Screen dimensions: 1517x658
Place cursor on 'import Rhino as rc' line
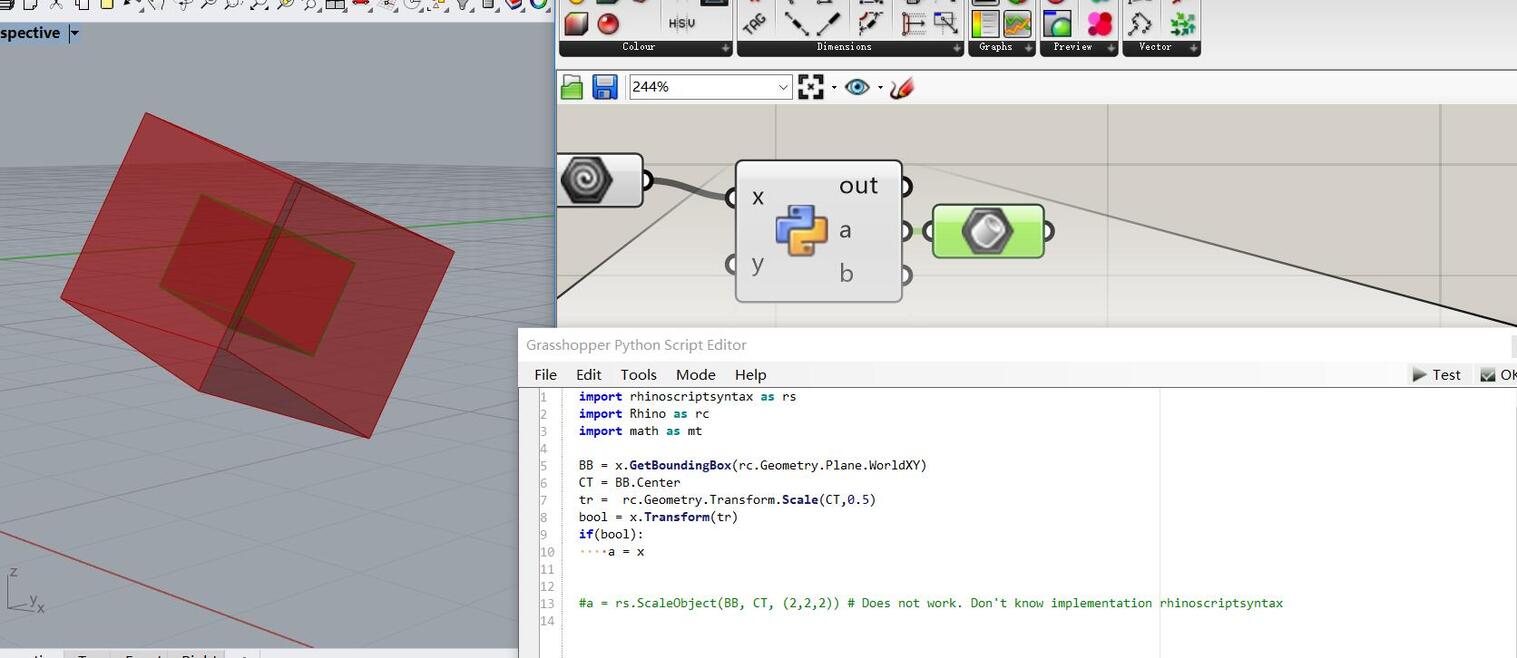[644, 413]
